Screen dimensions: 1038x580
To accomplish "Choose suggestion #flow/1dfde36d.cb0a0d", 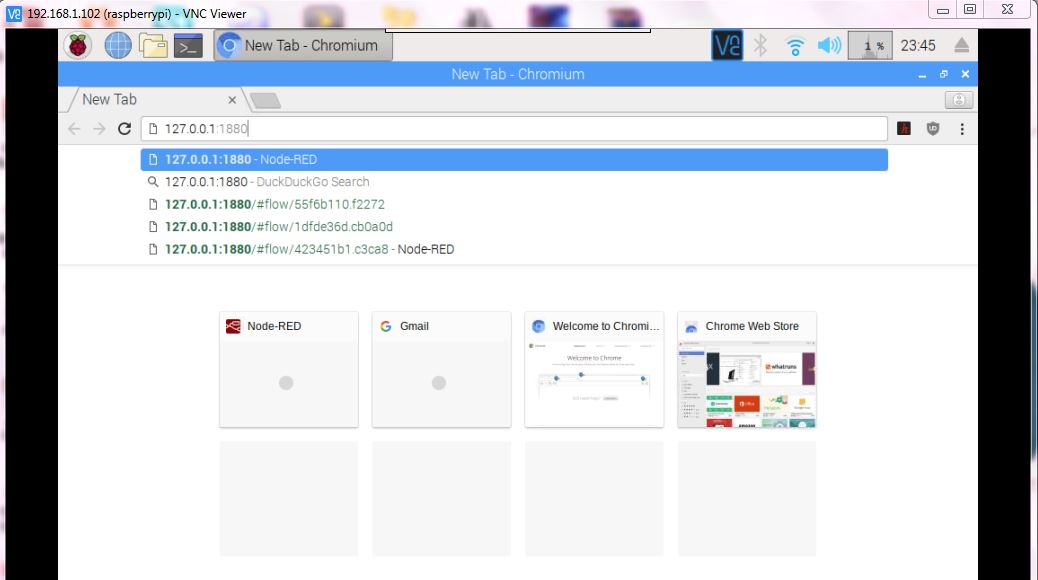I will [x=514, y=227].
